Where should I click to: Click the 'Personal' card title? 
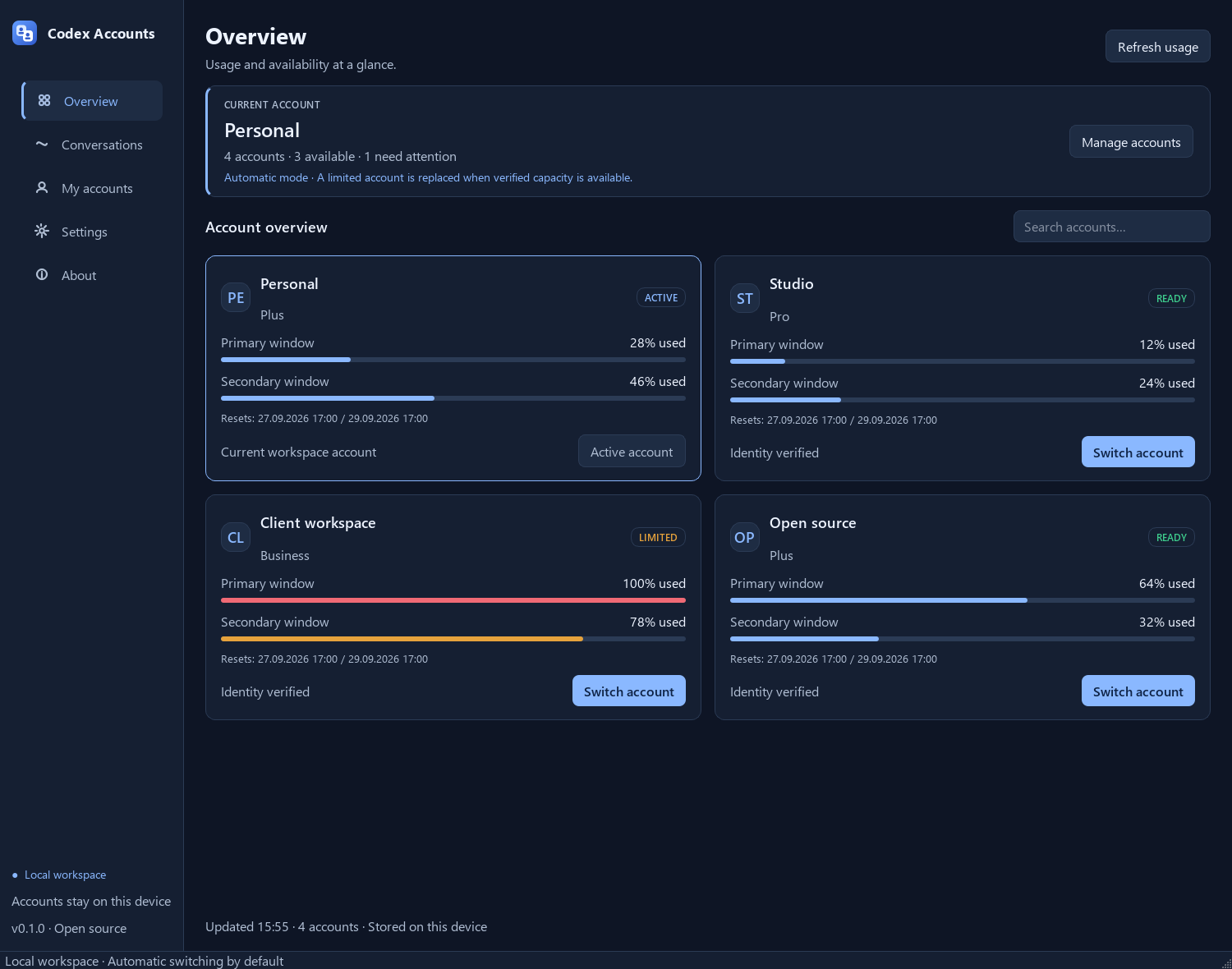click(x=289, y=284)
